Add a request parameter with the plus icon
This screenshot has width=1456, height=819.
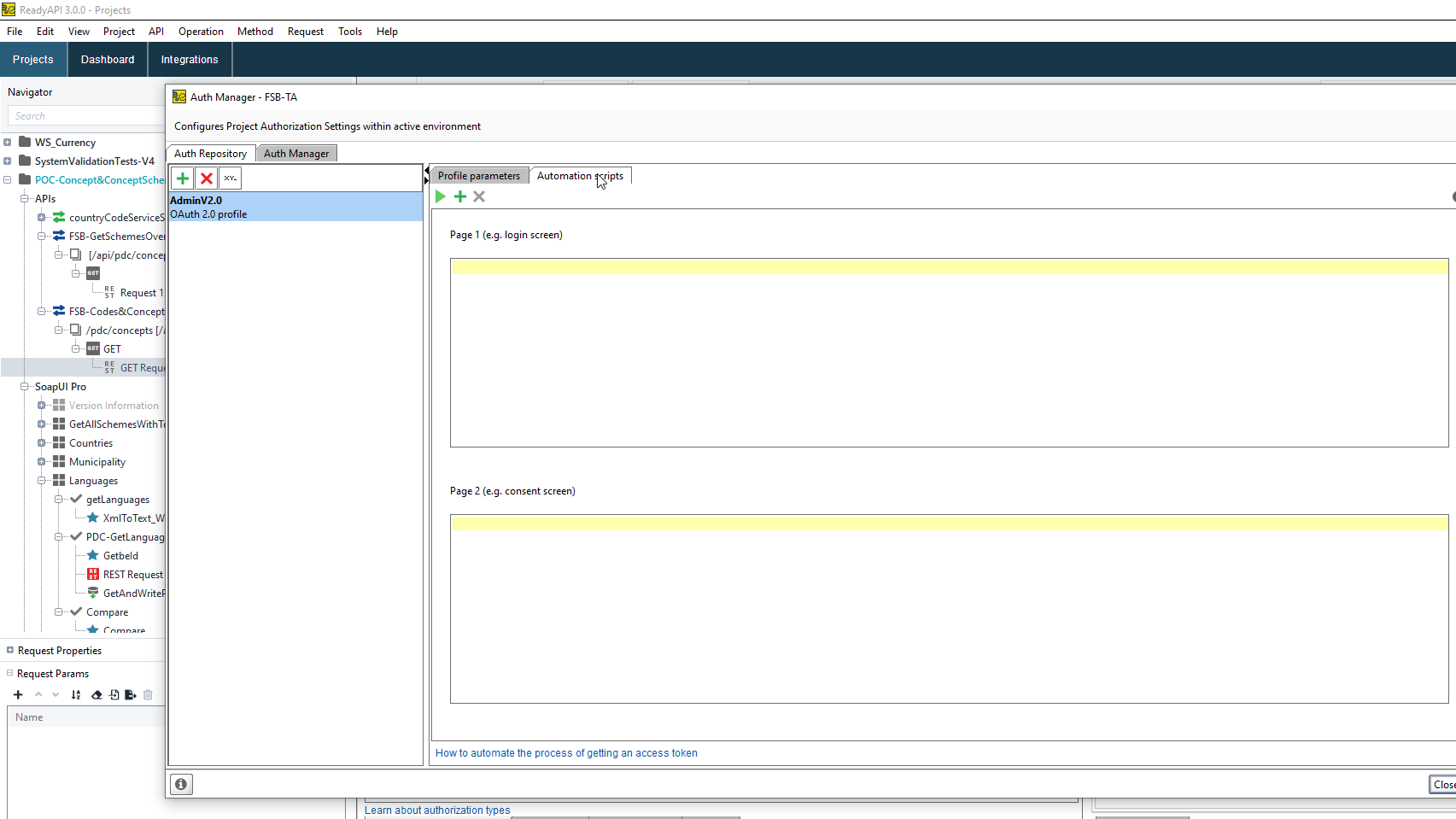click(18, 695)
